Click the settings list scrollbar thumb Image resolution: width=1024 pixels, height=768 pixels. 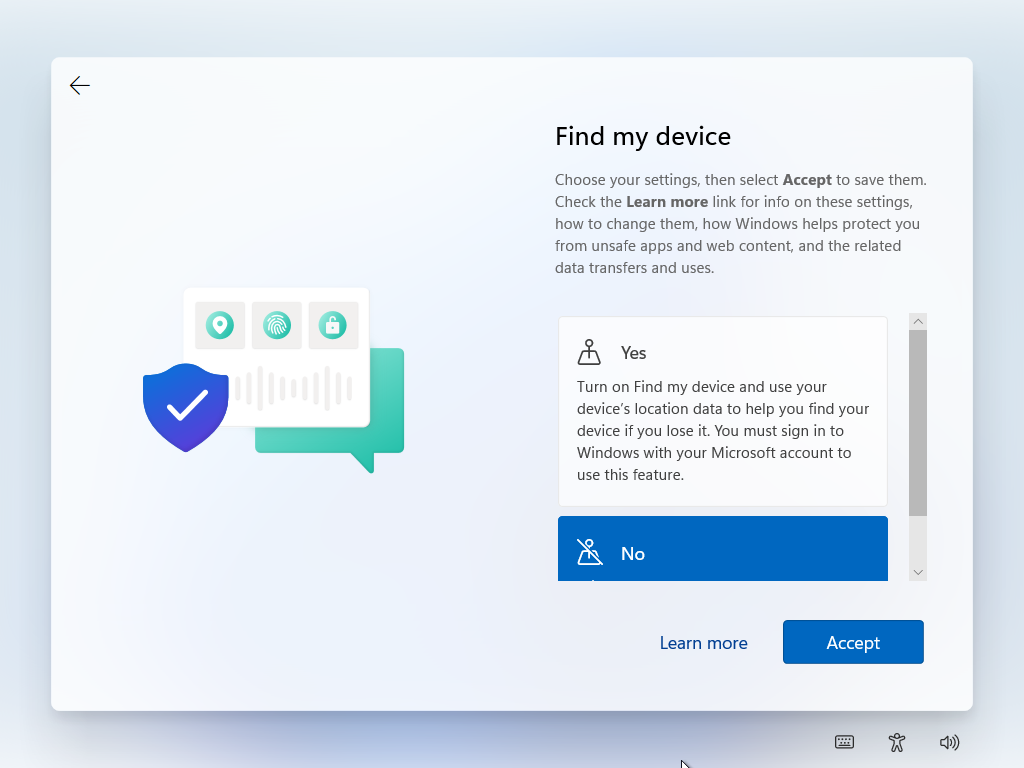pyautogui.click(x=918, y=423)
